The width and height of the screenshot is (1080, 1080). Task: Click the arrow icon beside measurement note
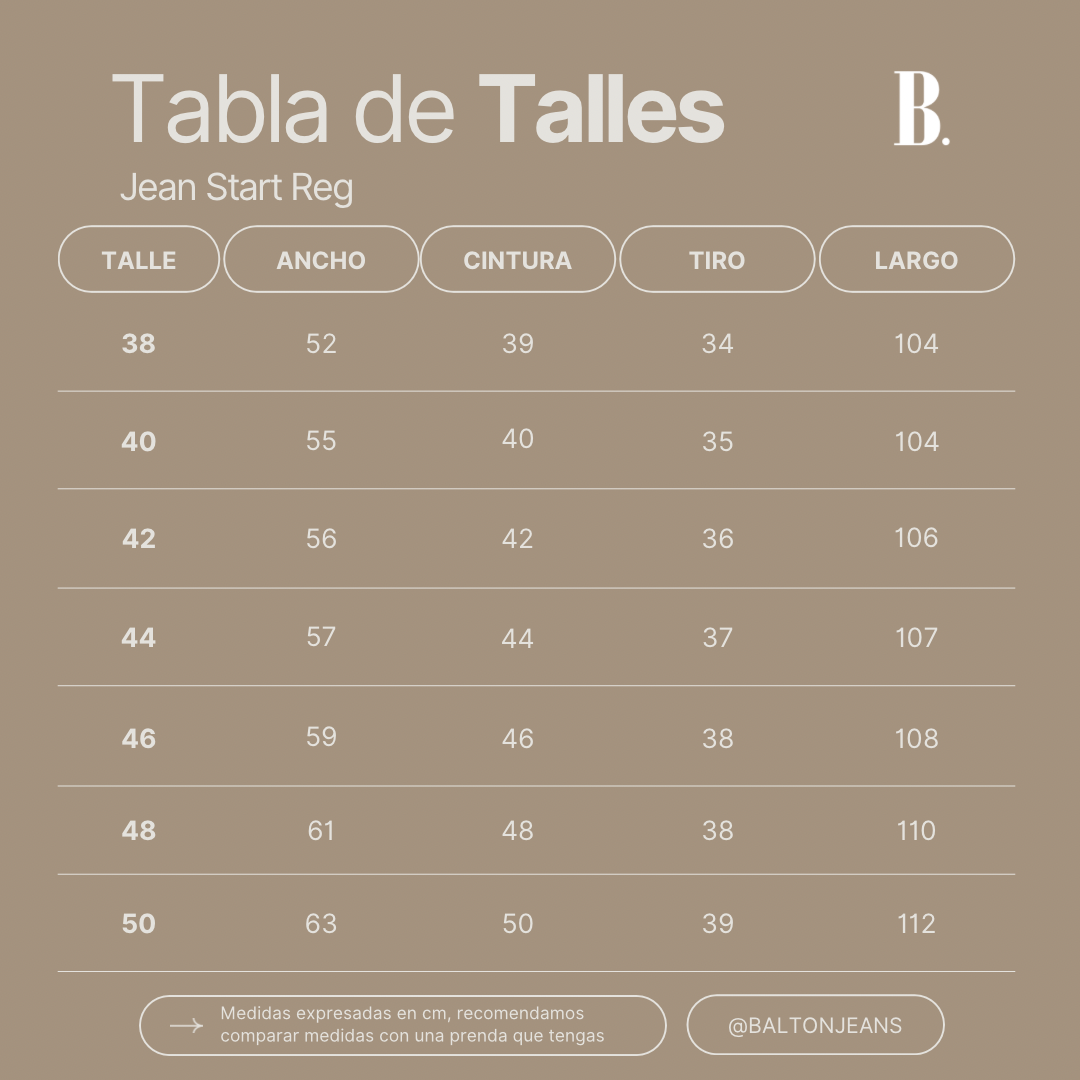tap(186, 1026)
